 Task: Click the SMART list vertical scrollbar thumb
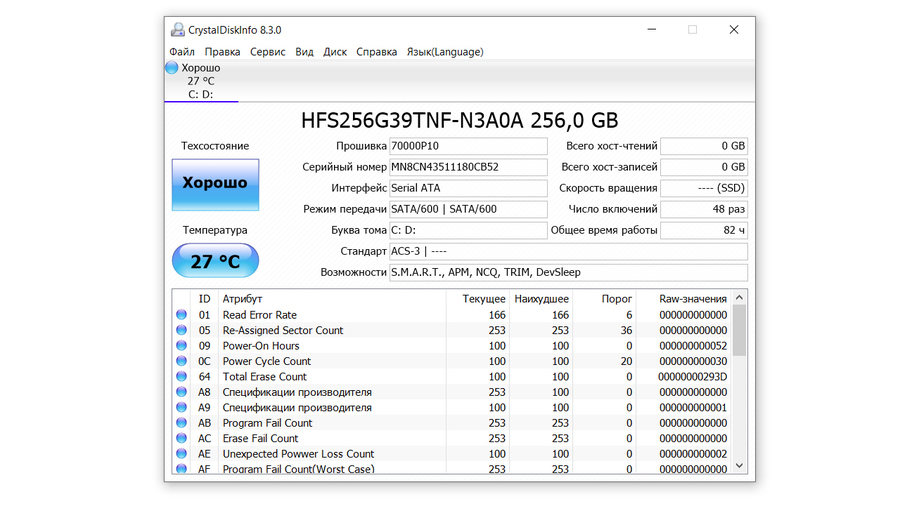(x=739, y=330)
